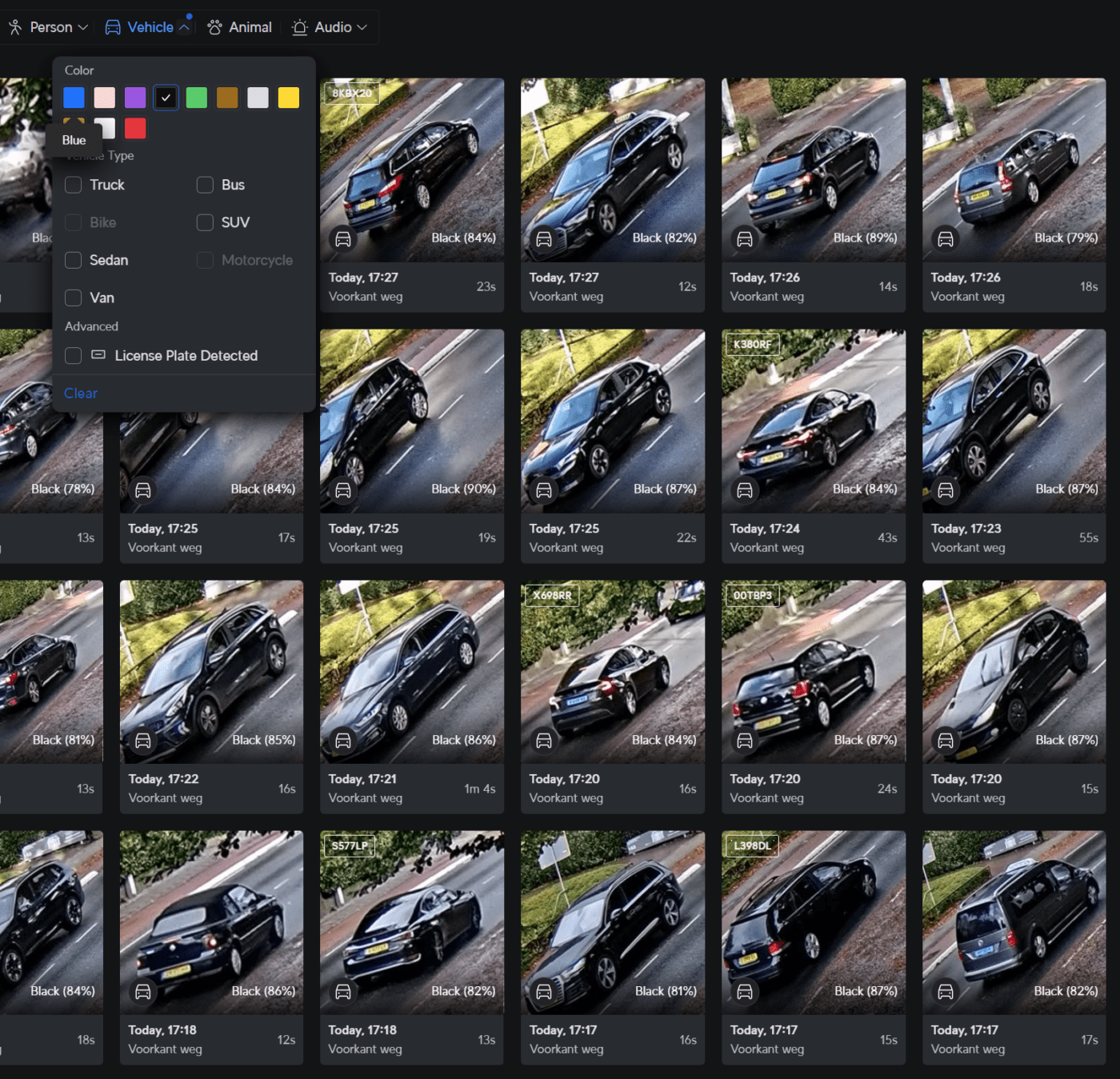This screenshot has height=1079, width=1120.
Task: Click the X698RR license plate badge
Action: [552, 596]
